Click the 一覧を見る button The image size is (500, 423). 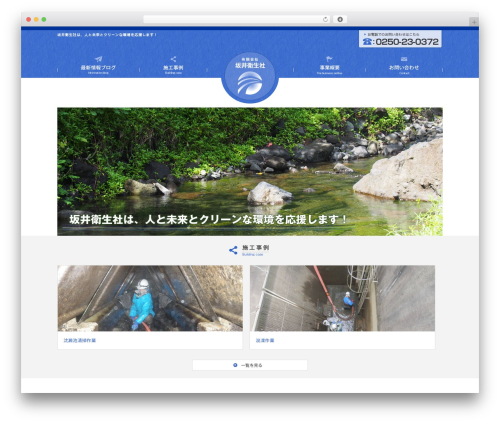(250, 365)
